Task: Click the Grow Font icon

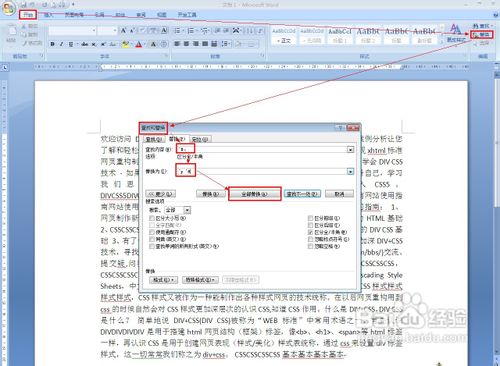Action: pos(123,31)
